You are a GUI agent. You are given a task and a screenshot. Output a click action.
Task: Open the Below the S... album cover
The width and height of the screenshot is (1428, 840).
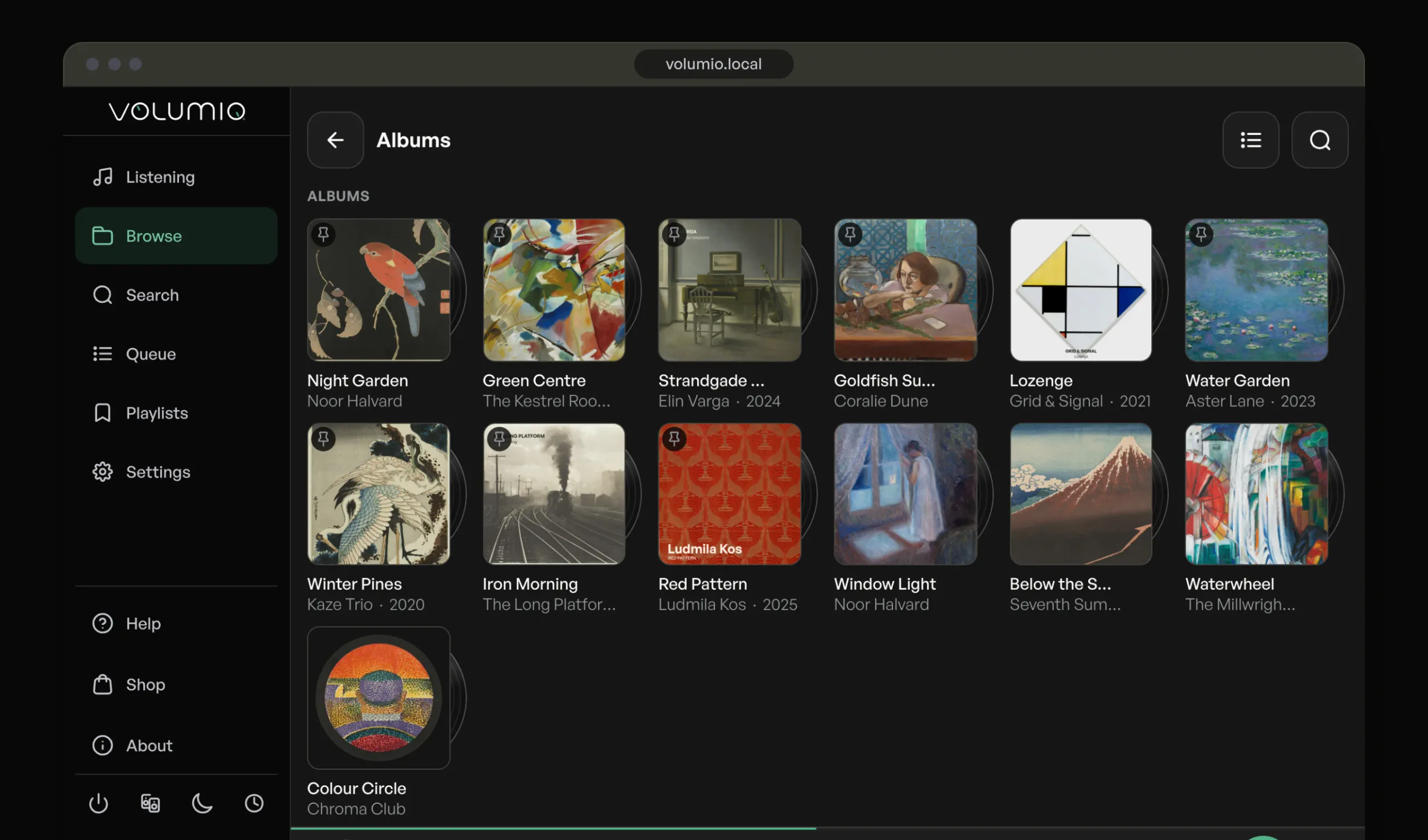click(x=1080, y=494)
